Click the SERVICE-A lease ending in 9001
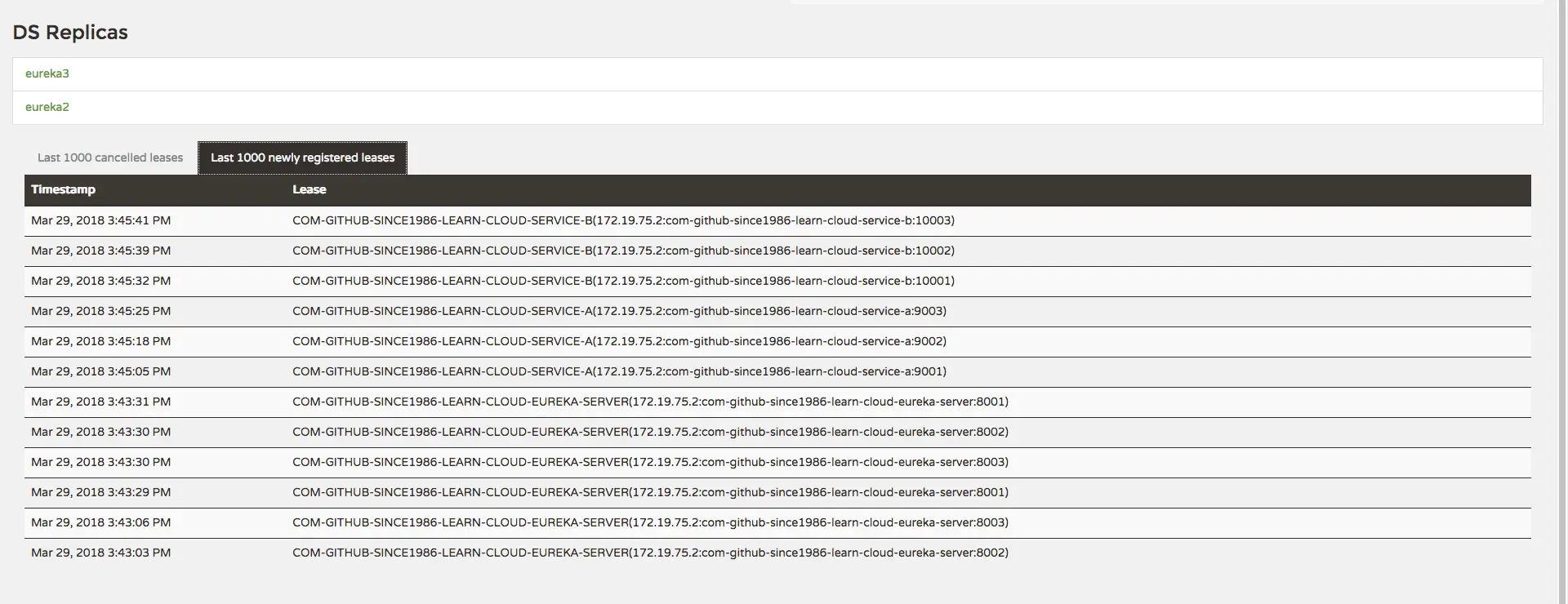The width and height of the screenshot is (1568, 604). click(x=619, y=371)
